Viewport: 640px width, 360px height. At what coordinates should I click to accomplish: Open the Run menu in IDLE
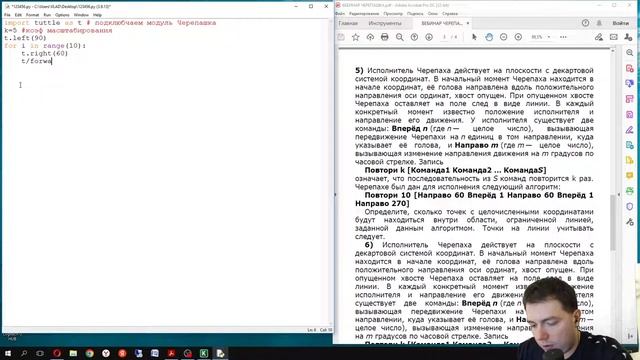click(x=47, y=15)
